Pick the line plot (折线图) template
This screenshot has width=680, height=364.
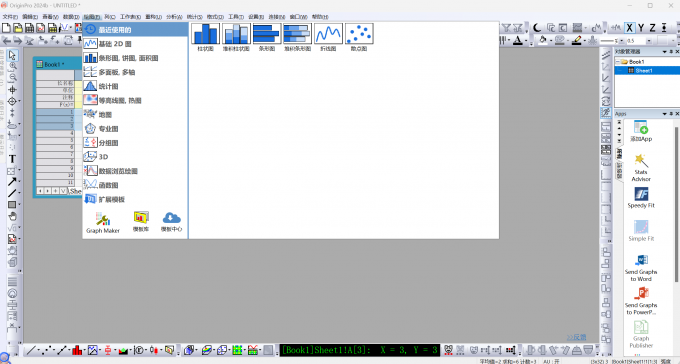pyautogui.click(x=328, y=37)
